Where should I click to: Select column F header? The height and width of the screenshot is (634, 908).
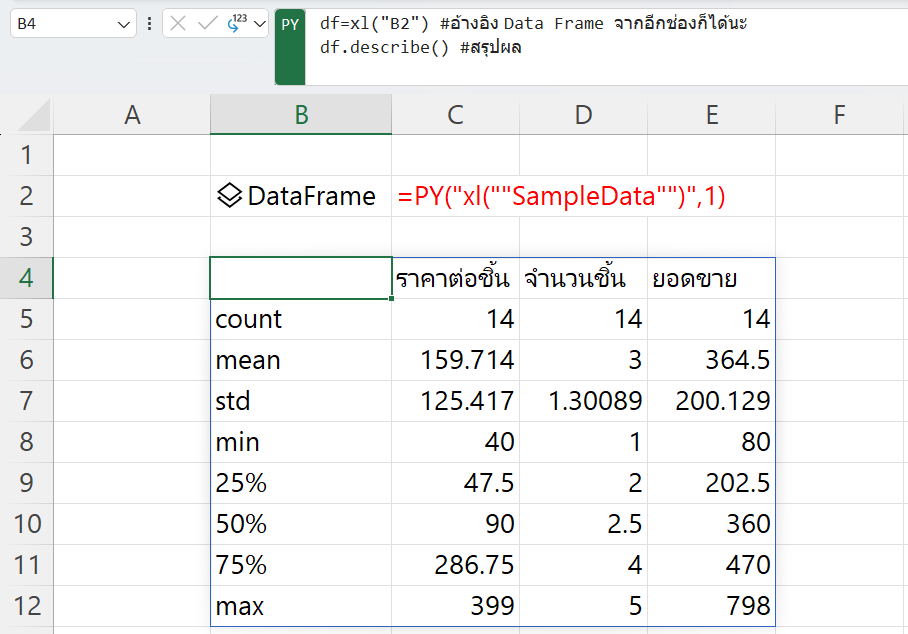coord(840,115)
